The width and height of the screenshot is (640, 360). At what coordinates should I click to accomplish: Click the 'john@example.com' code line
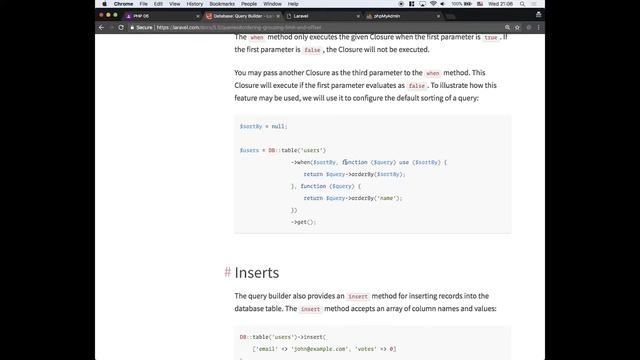coord(324,349)
